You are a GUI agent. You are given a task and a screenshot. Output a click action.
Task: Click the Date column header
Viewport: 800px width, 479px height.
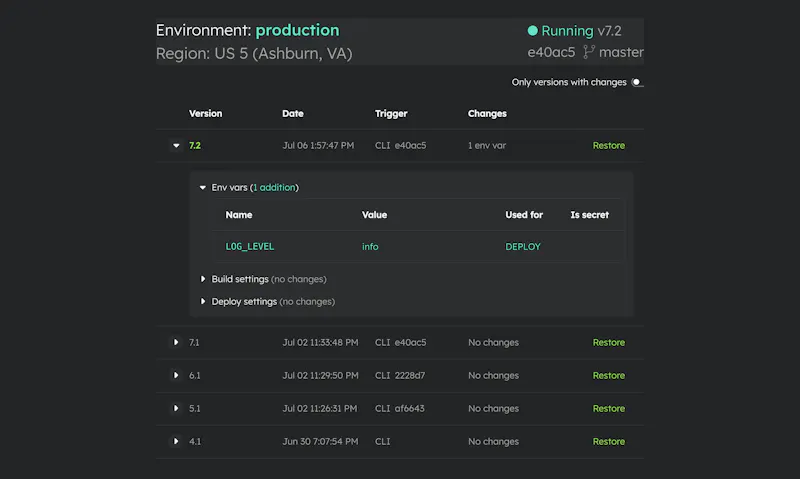(x=293, y=114)
